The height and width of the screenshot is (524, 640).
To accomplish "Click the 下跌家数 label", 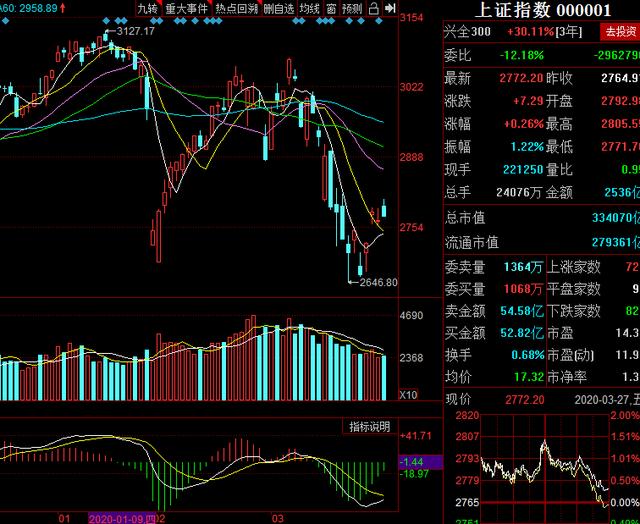I will [x=573, y=311].
